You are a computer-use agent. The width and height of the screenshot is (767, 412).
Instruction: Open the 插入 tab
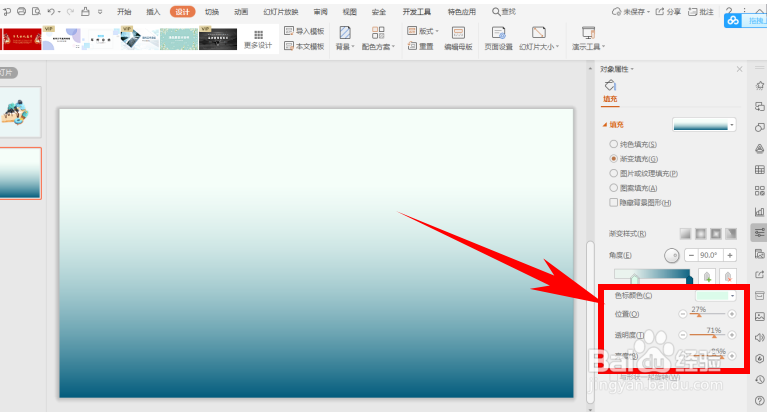[x=153, y=12]
